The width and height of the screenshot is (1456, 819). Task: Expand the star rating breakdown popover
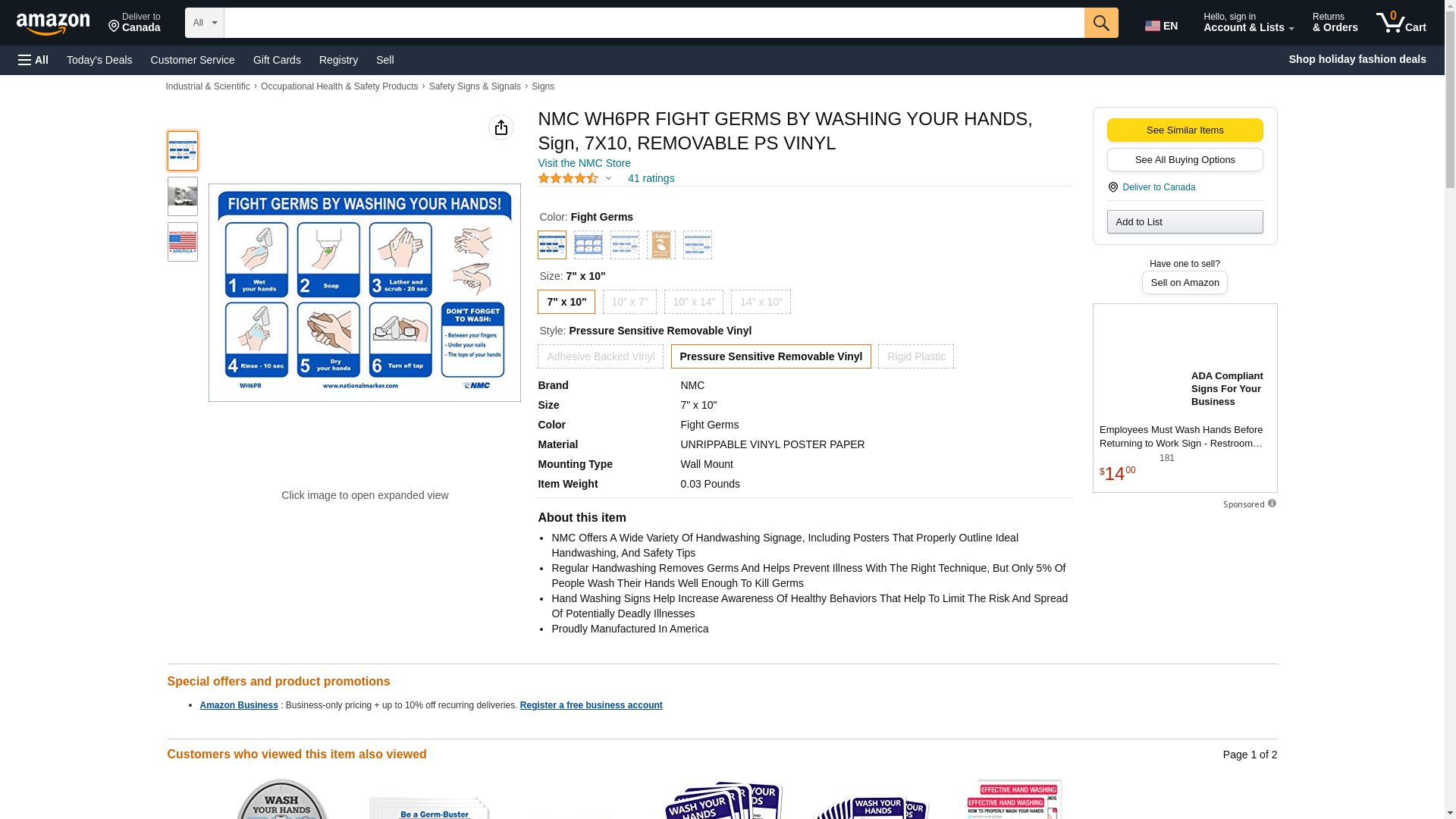pyautogui.click(x=608, y=179)
